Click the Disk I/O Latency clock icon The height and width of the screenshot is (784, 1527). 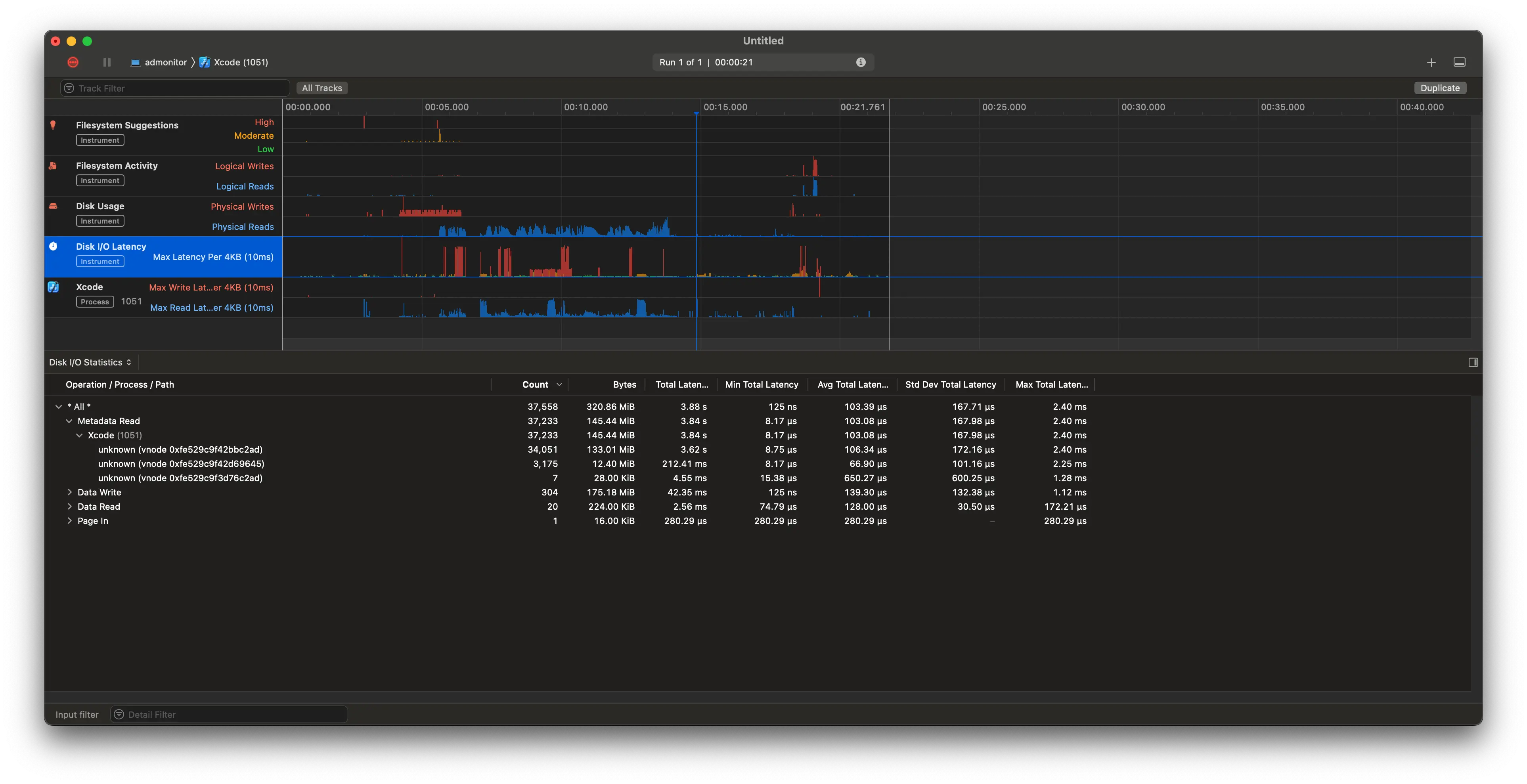click(x=53, y=247)
